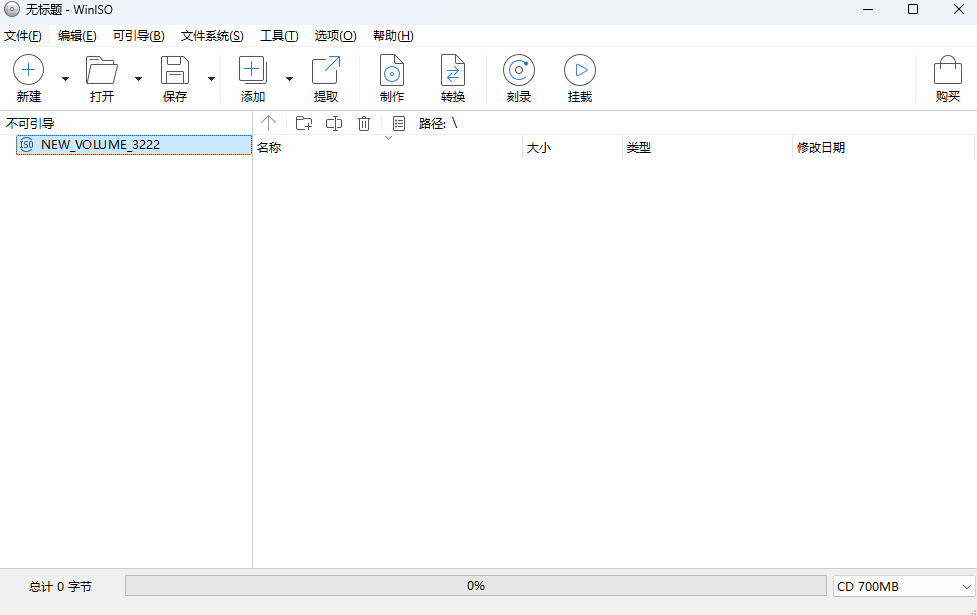Open the CD 700MB capacity selector
The height and width of the screenshot is (615, 977).
click(x=900, y=586)
